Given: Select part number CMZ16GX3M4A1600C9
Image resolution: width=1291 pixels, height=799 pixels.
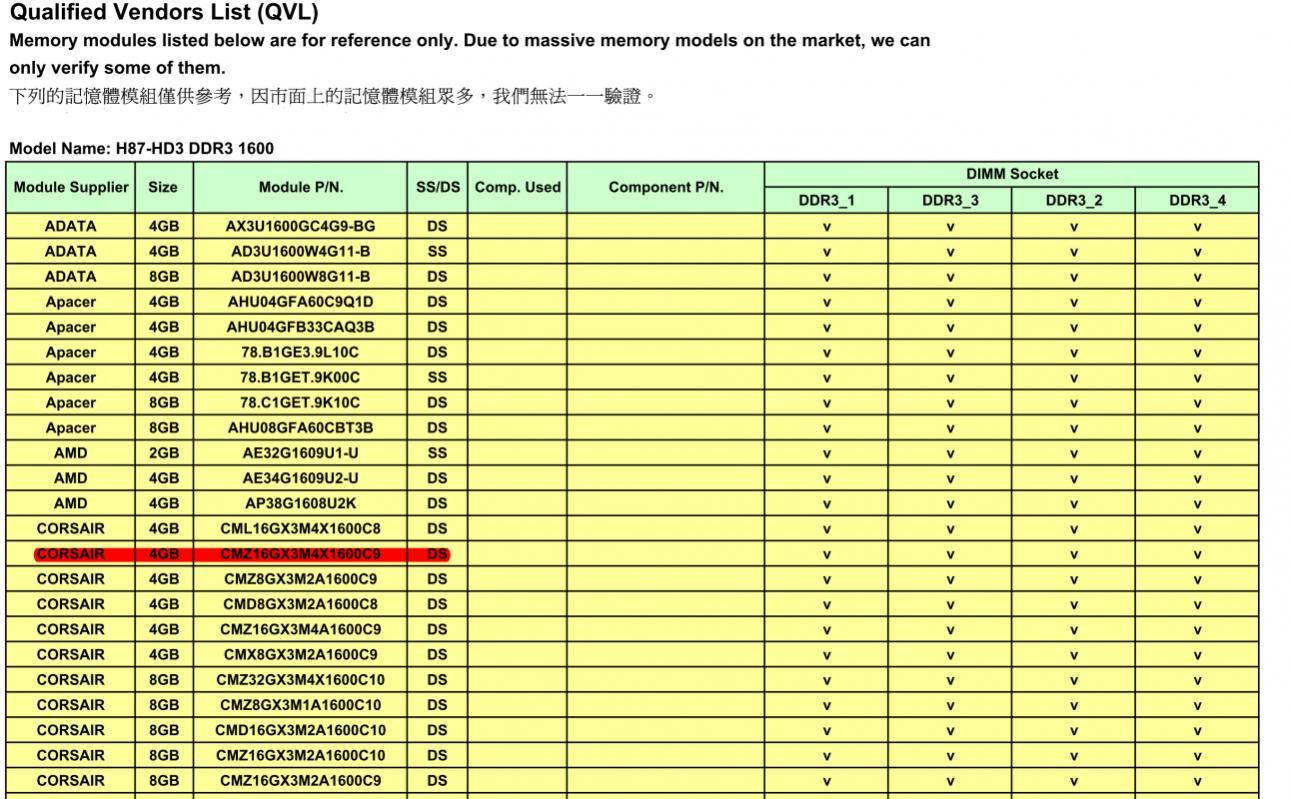Looking at the screenshot, I should pos(300,629).
